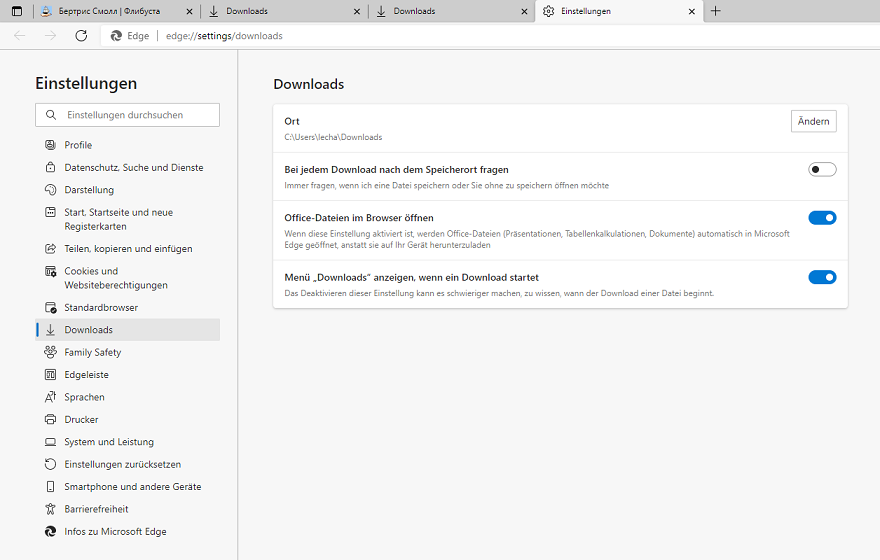880x560 pixels.
Task: Switch to the Бертрис Смолл Флибуста tab
Action: tap(109, 11)
